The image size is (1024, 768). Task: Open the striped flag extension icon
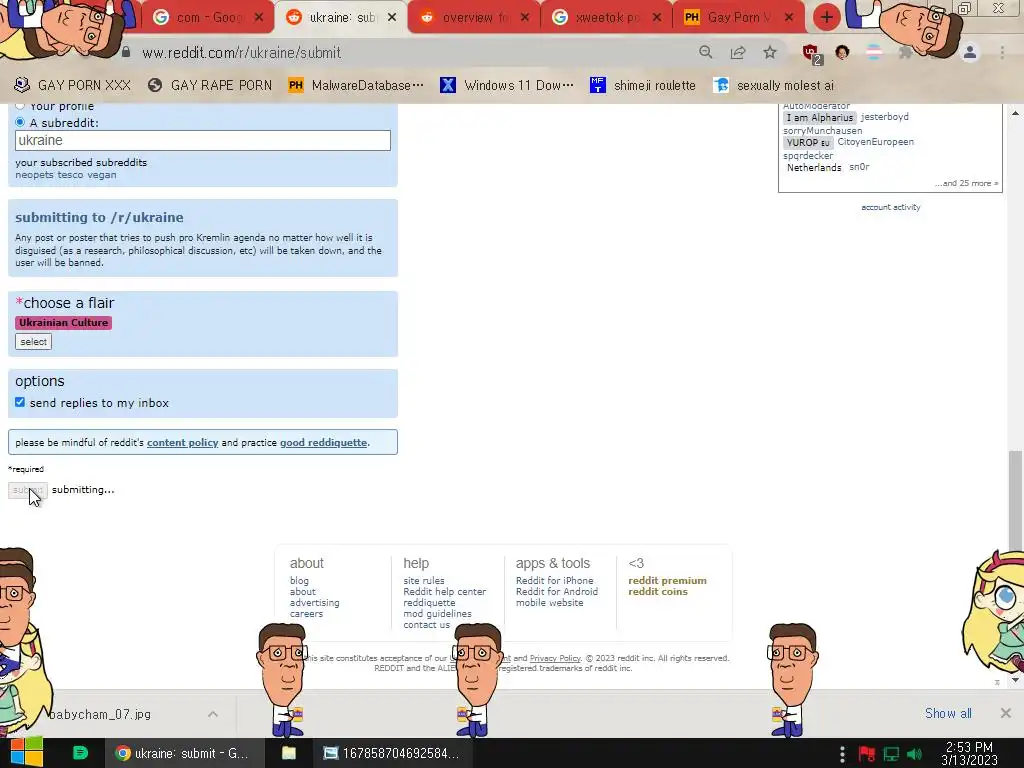tap(874, 52)
